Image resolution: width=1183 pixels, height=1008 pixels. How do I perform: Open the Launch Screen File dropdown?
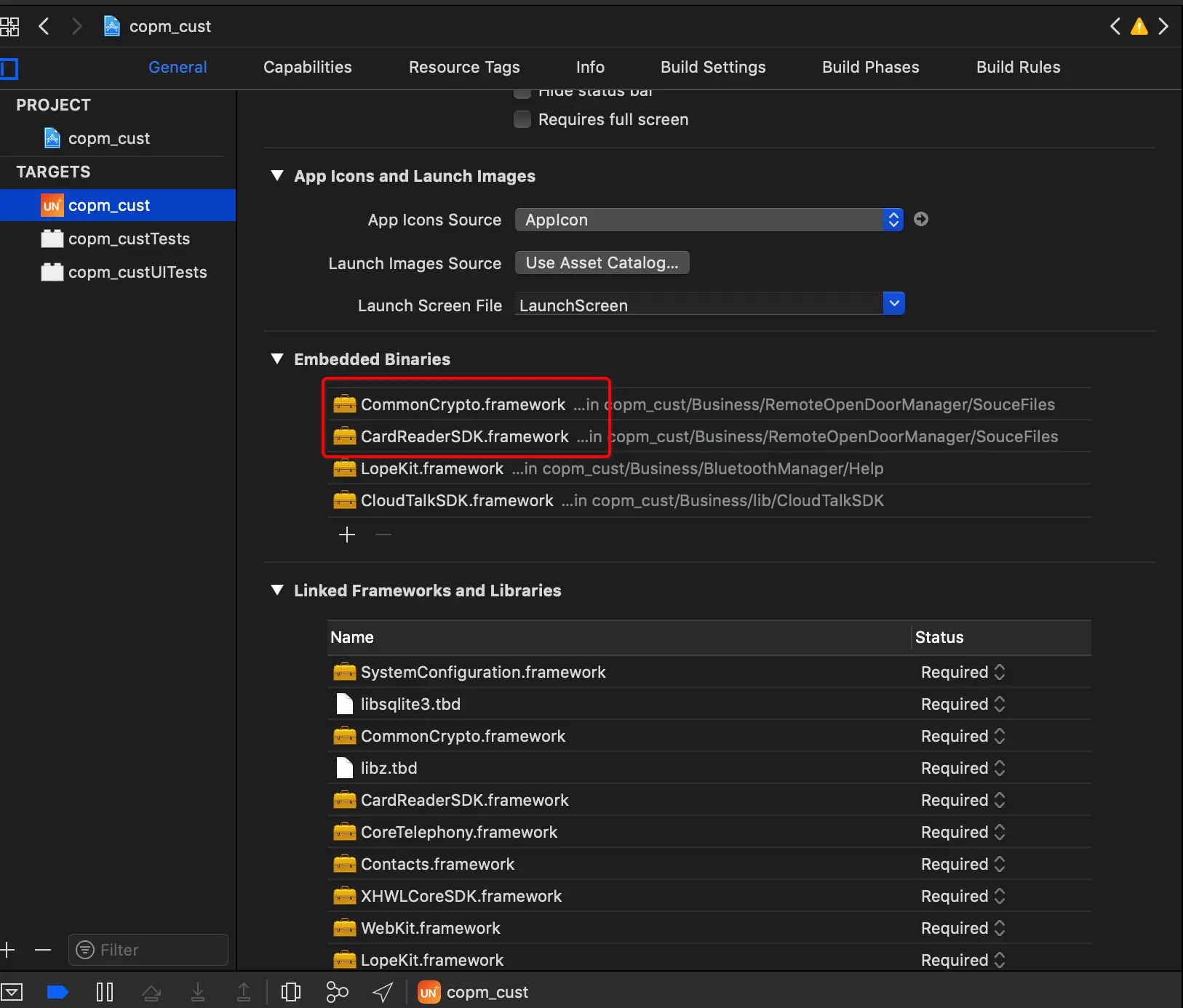893,303
